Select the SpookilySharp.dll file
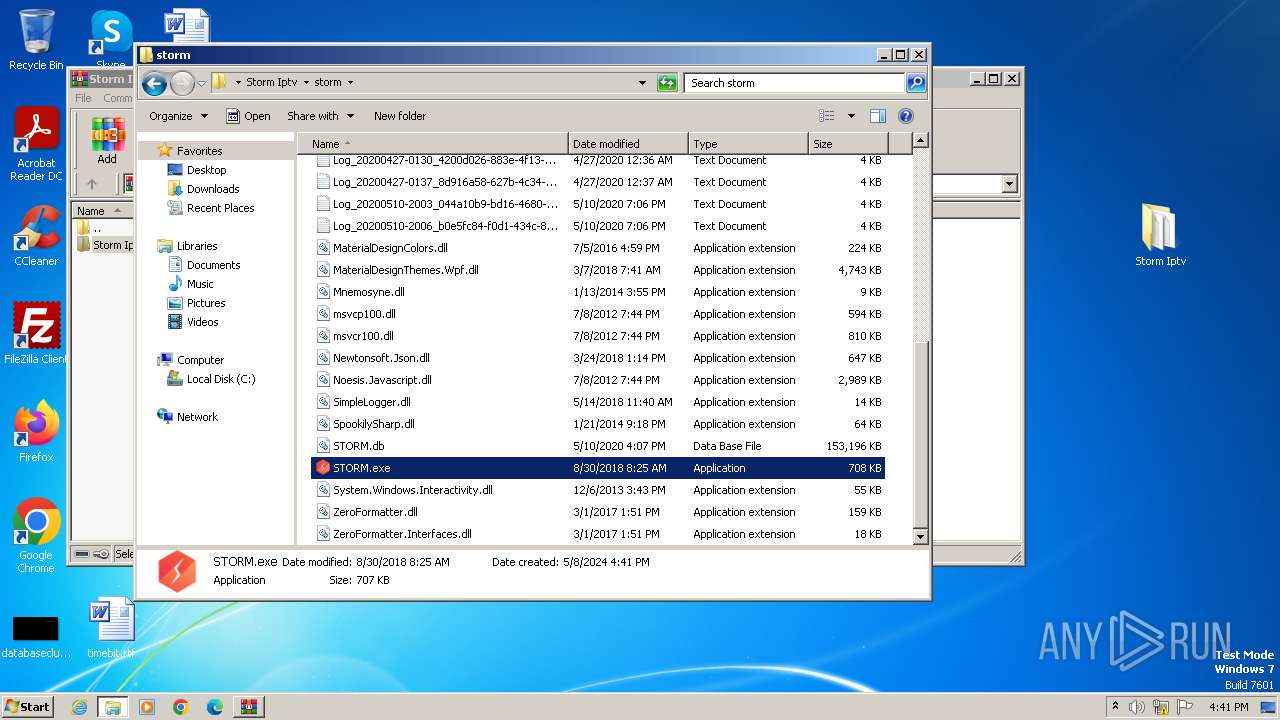This screenshot has height=720, width=1280. click(x=598, y=424)
